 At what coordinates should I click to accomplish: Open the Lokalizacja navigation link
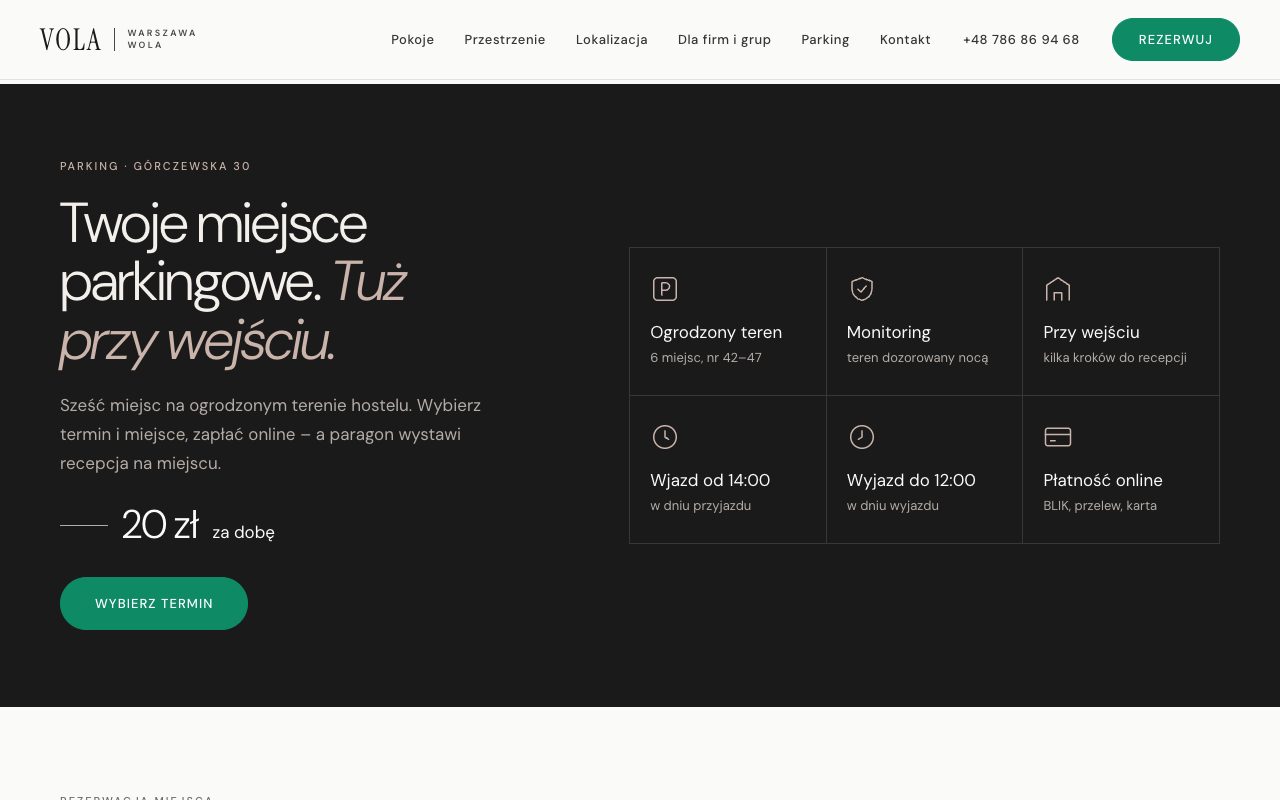612,40
